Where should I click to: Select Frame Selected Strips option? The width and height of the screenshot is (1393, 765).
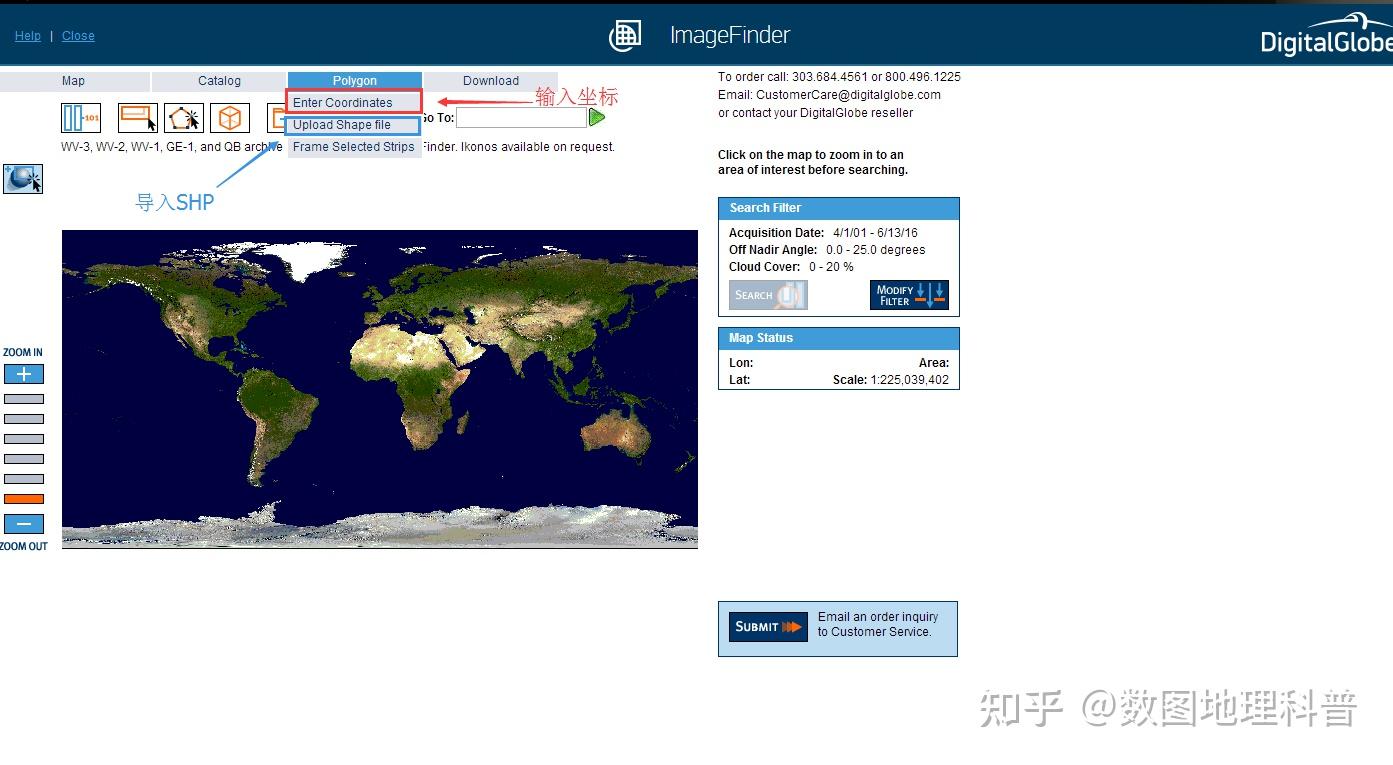click(x=353, y=146)
